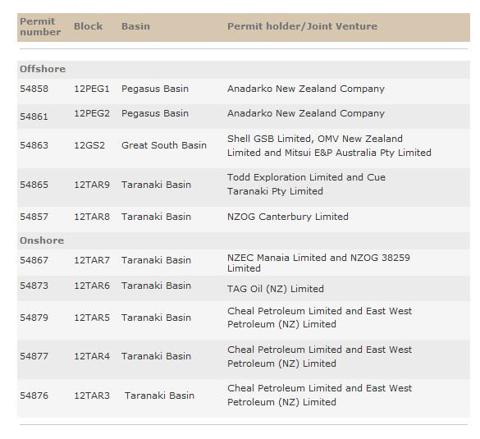
Task: Select NZOG Canterbury Limited cell
Action: point(288,217)
